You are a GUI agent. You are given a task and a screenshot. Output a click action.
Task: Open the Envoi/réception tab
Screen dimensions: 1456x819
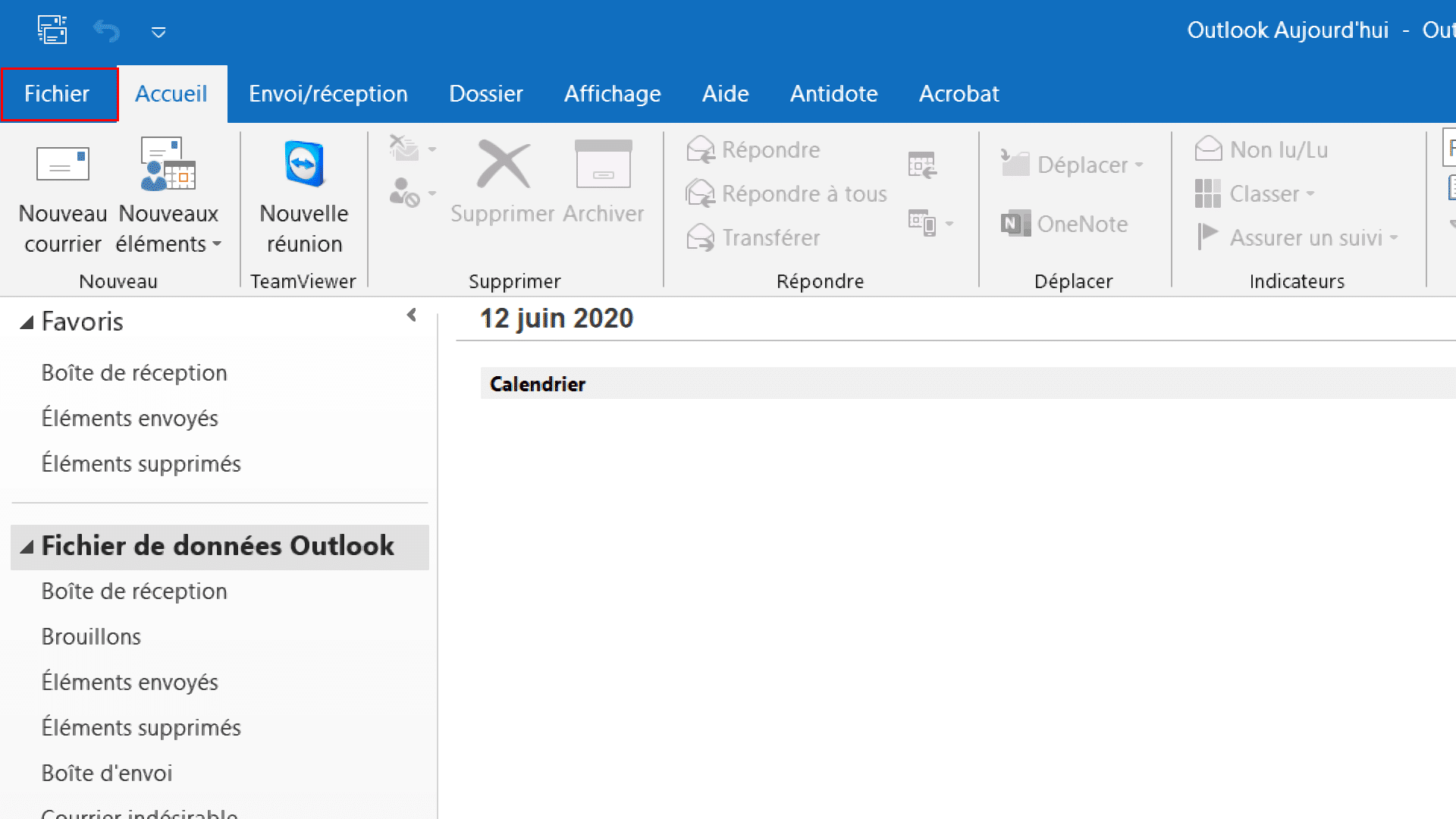328,94
